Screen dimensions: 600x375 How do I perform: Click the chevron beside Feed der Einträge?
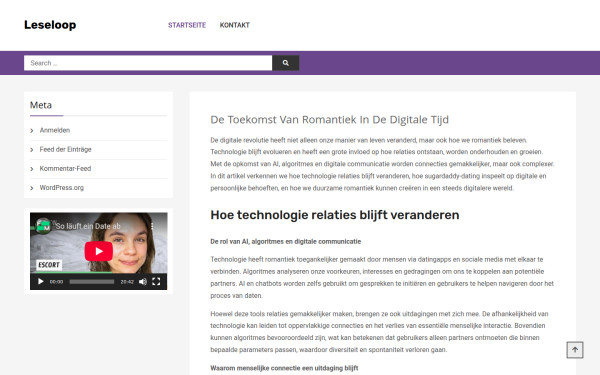click(32, 150)
